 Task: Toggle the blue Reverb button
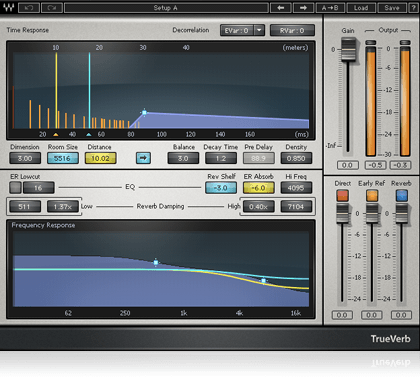tap(402, 196)
